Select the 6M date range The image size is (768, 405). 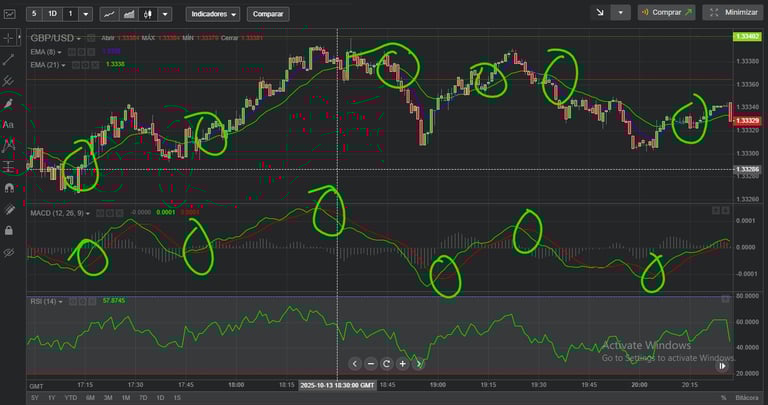(x=90, y=398)
